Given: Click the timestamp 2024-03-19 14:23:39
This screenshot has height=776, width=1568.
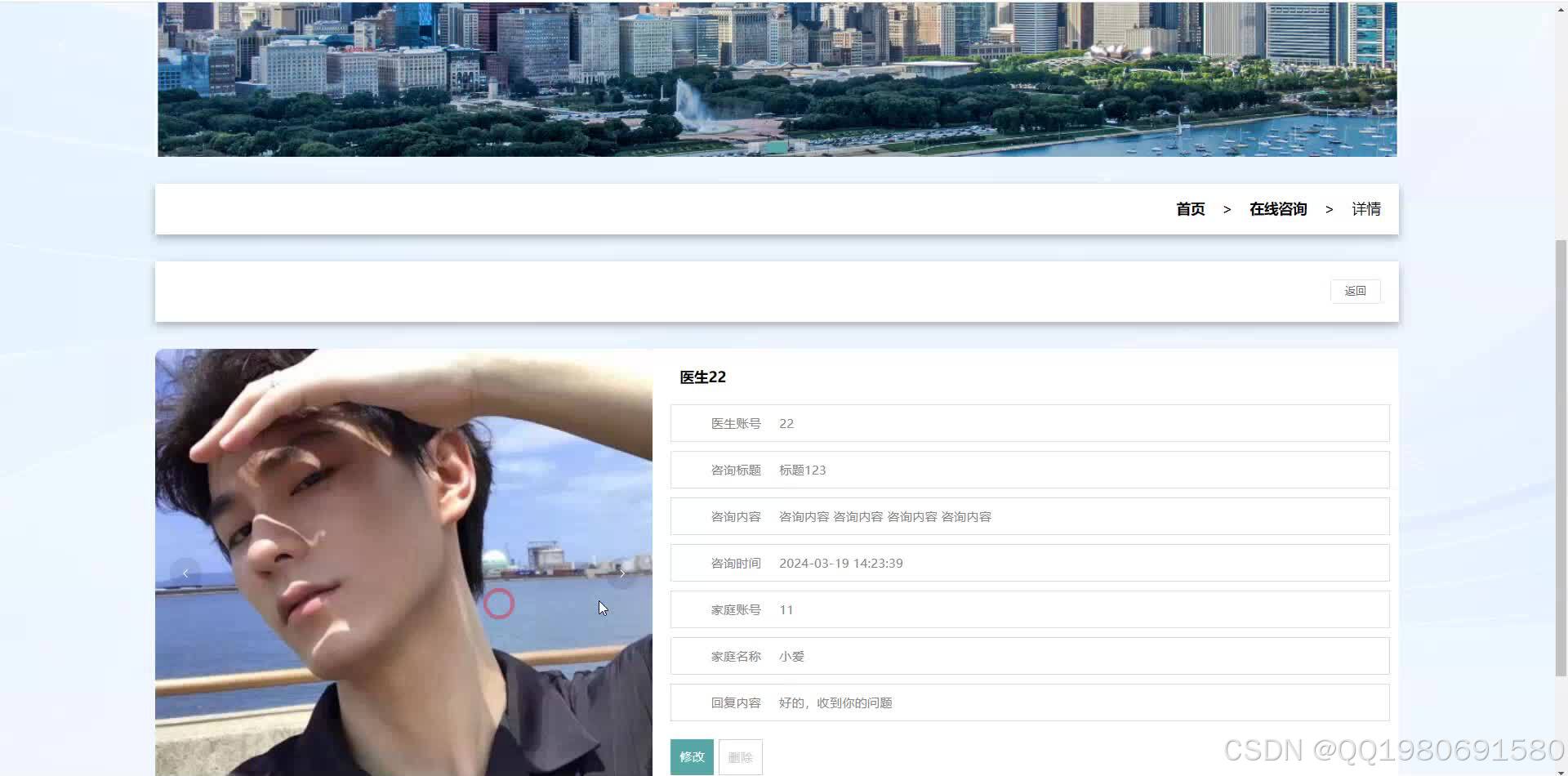Looking at the screenshot, I should 841,563.
